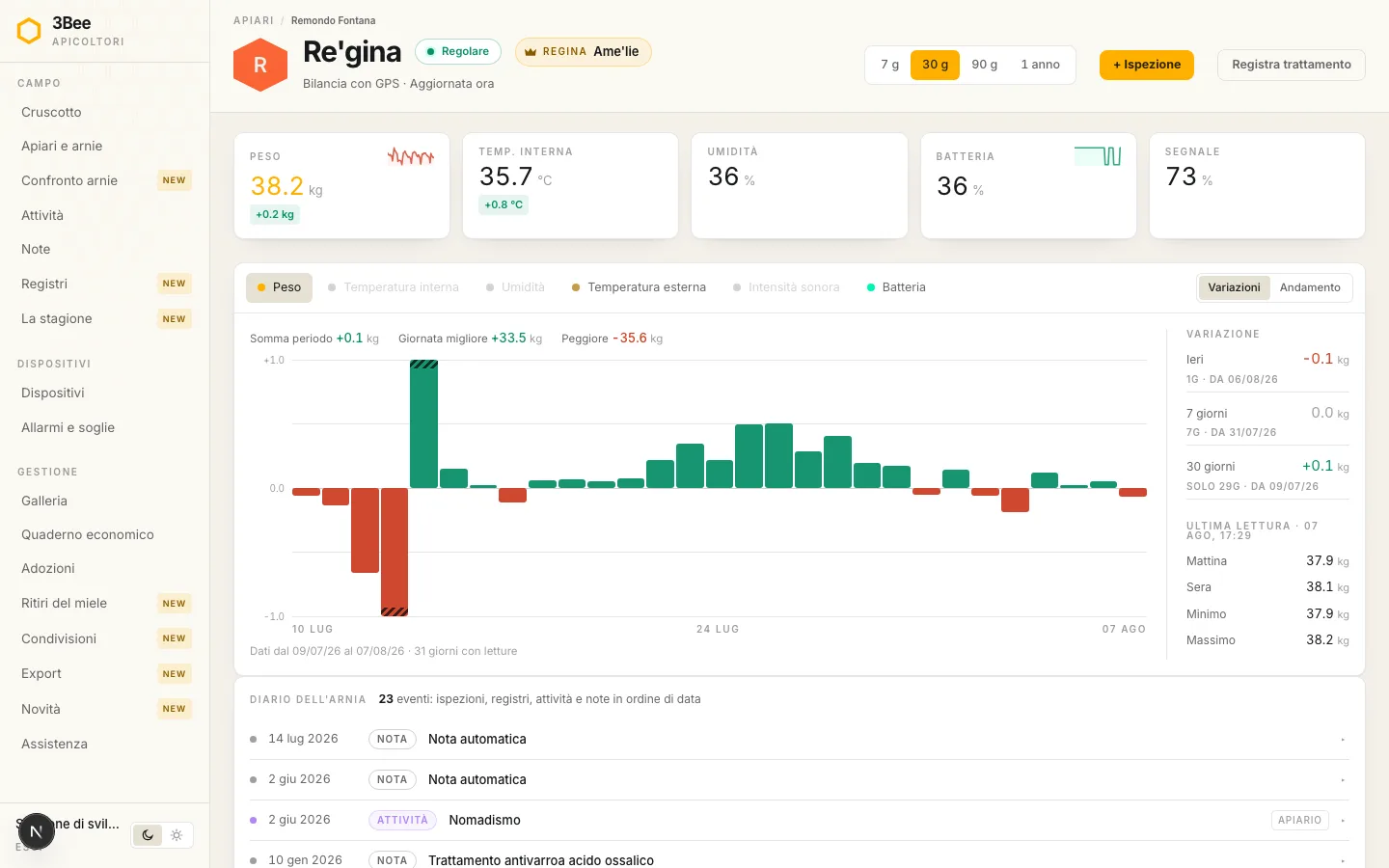Click the deepest red striped chart bar
Image resolution: width=1389 pixels, height=868 pixels.
tap(395, 552)
